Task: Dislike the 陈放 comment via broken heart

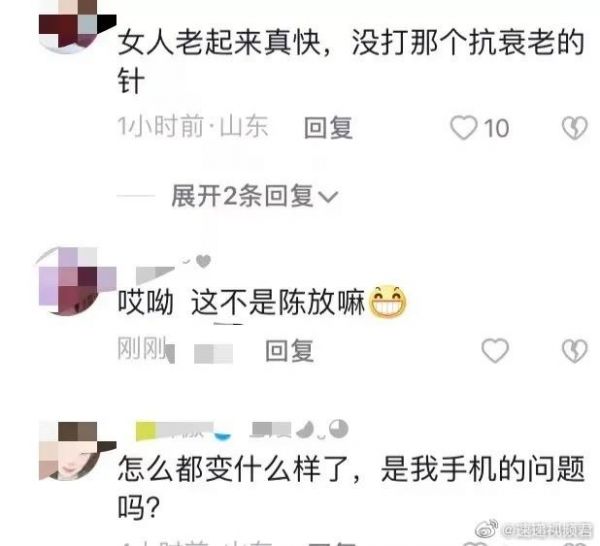Action: click(x=574, y=350)
